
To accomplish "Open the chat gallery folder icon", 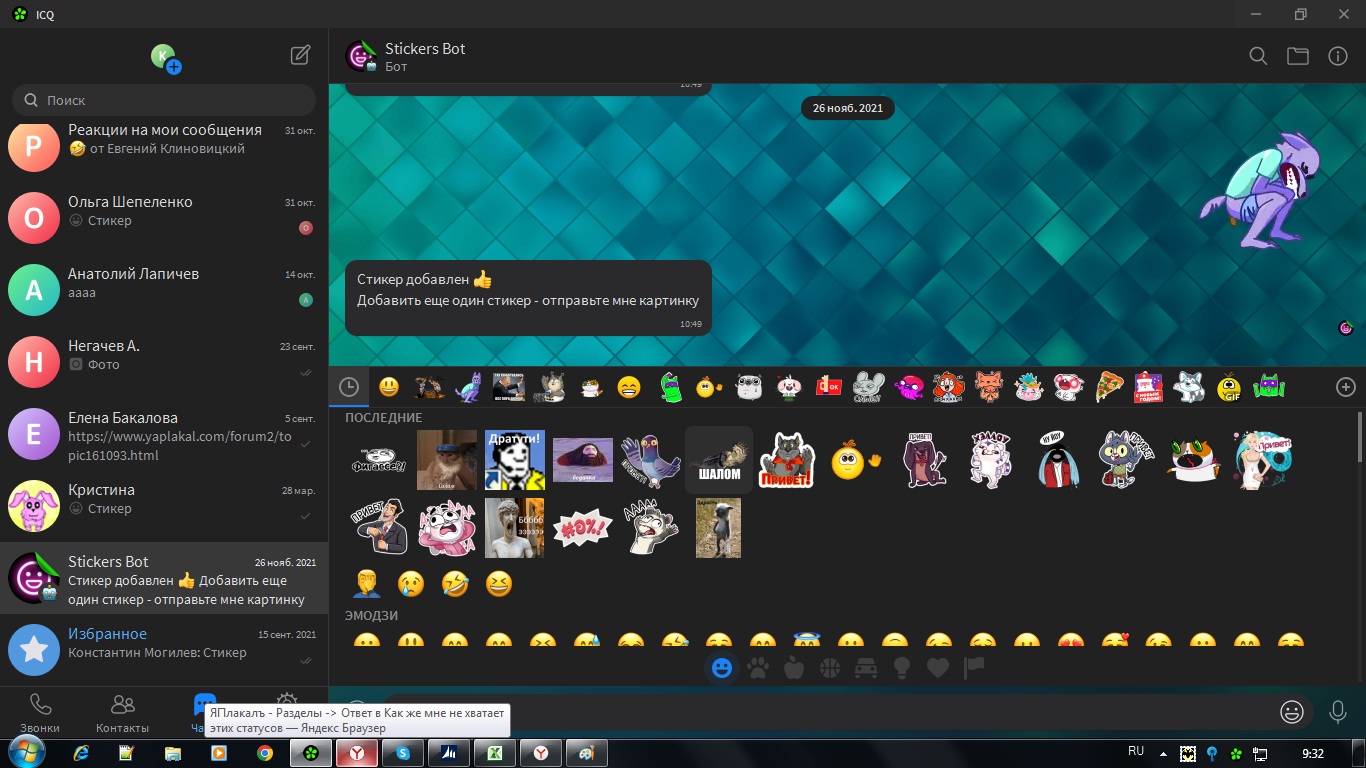I will pyautogui.click(x=1298, y=56).
